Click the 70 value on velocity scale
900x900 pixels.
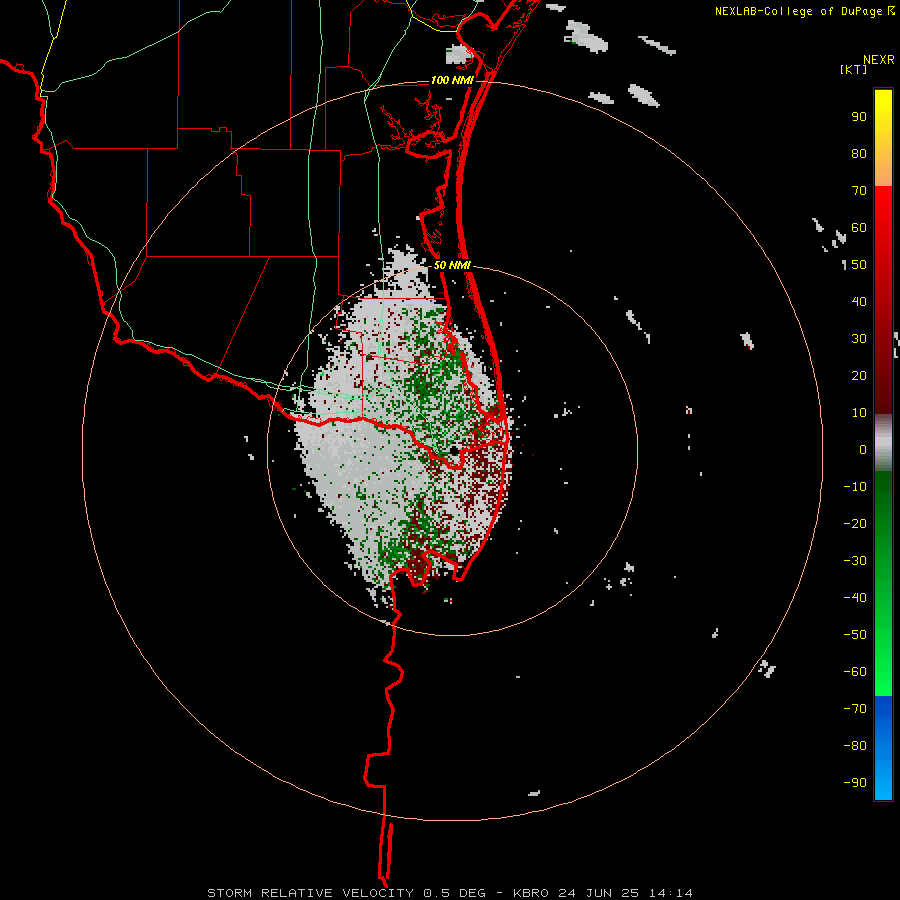pyautogui.click(x=859, y=191)
